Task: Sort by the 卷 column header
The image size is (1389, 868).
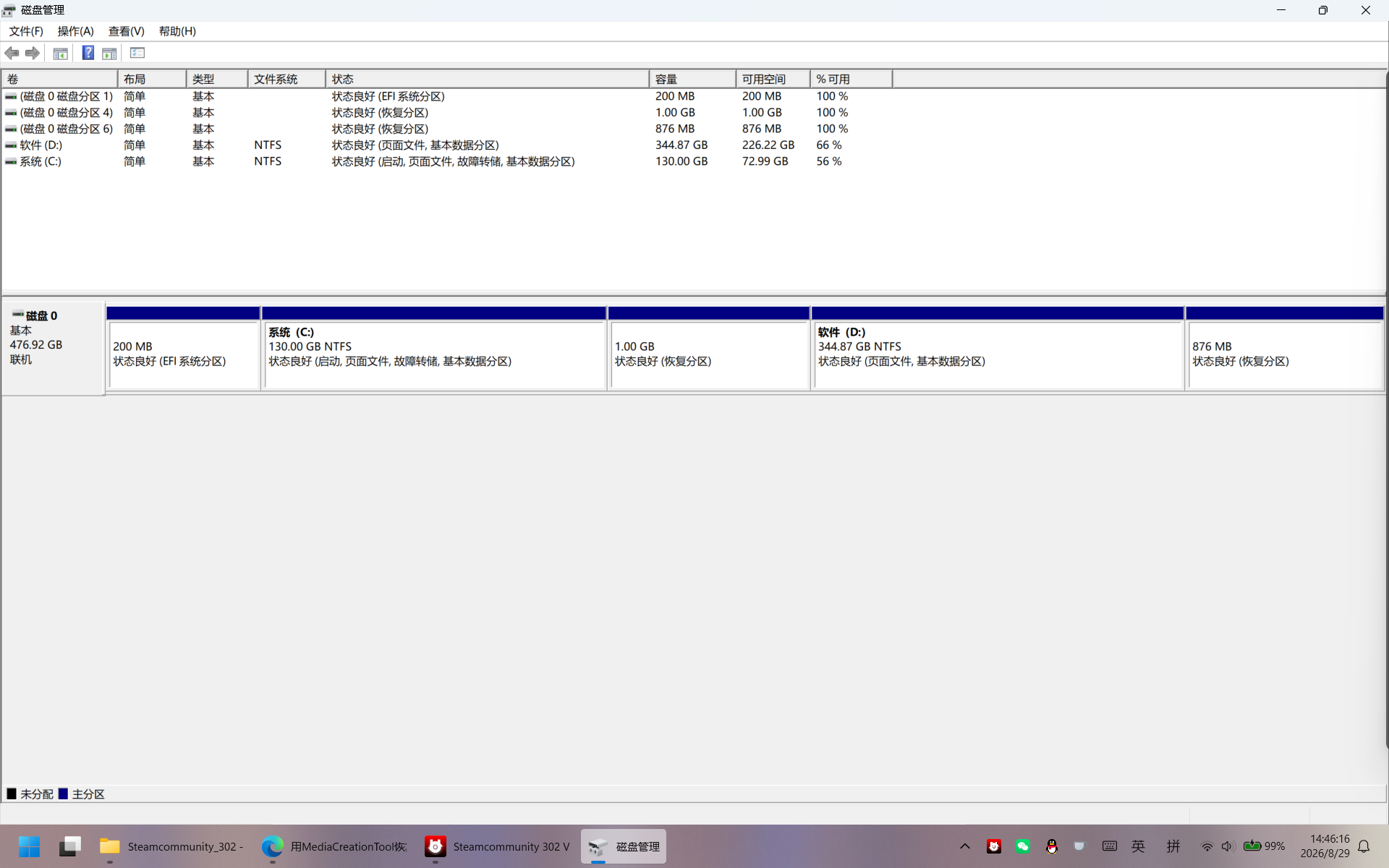Action: click(59, 79)
